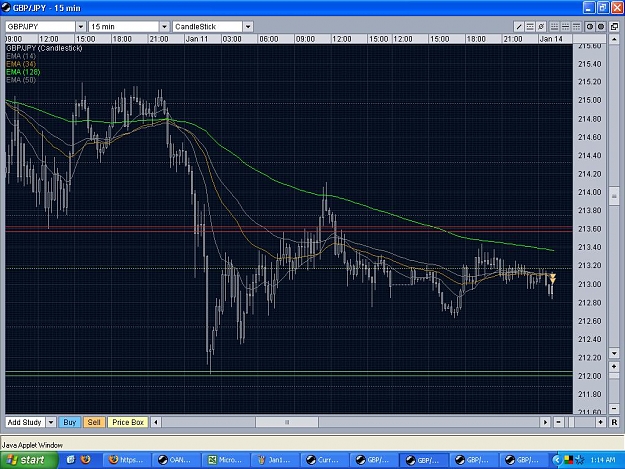Viewport: 625px width, 469px height.
Task: Click the Price Box button
Action: click(x=128, y=422)
